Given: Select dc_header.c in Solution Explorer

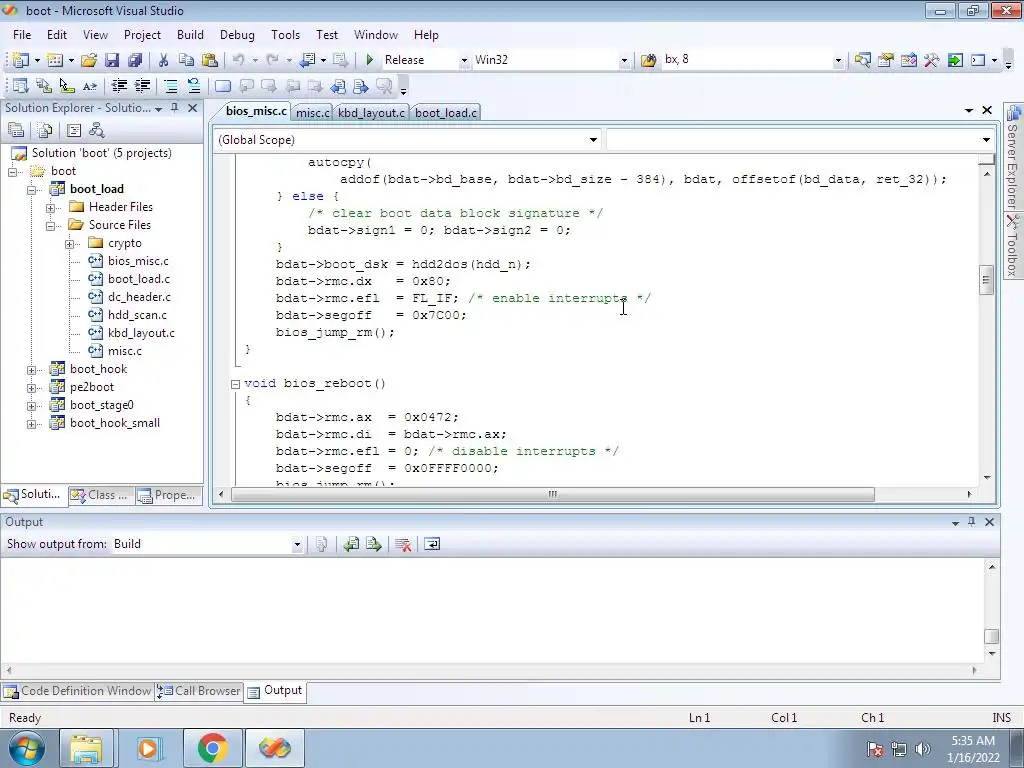Looking at the screenshot, I should (x=139, y=297).
